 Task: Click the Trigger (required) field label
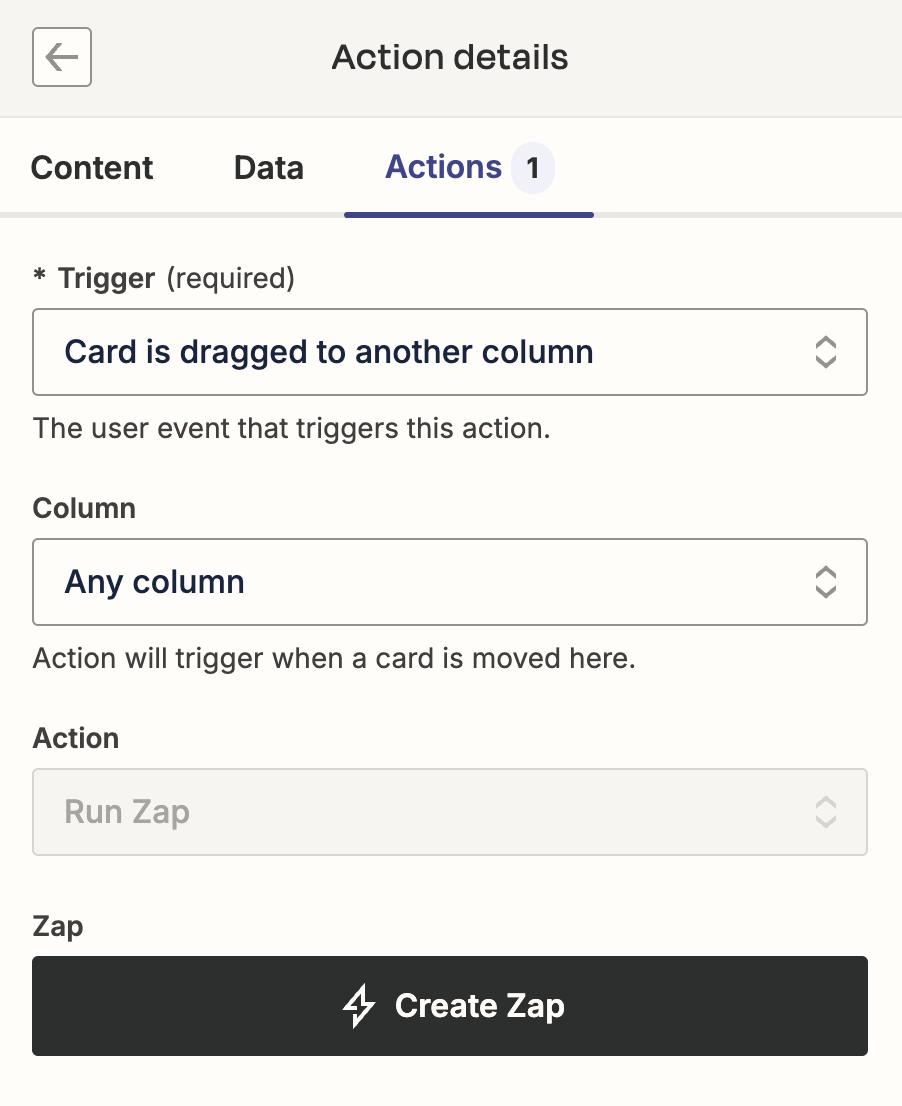click(176, 278)
